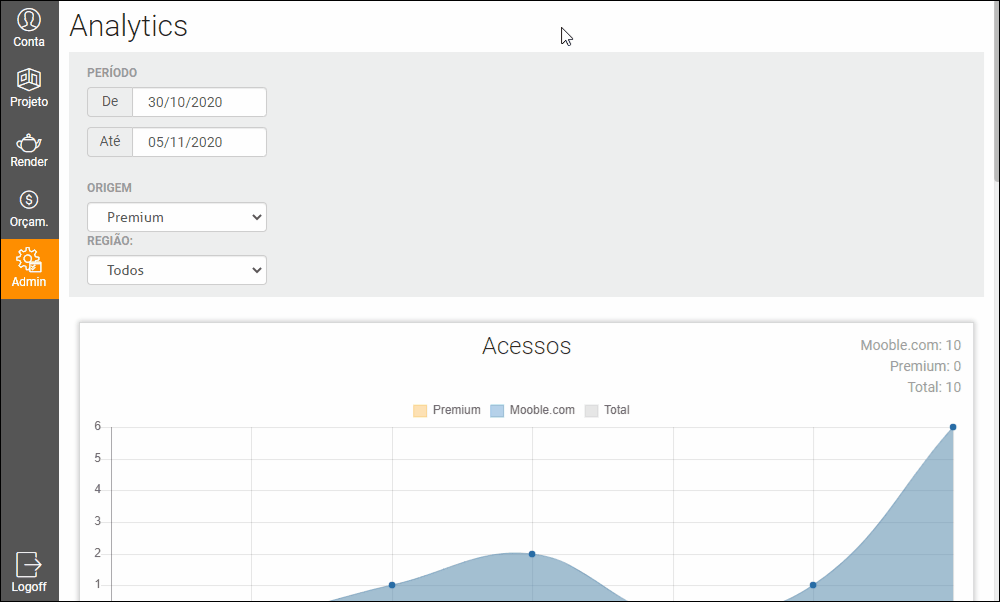This screenshot has height=602, width=1000.
Task: Open the Conta account icon
Action: click(29, 20)
